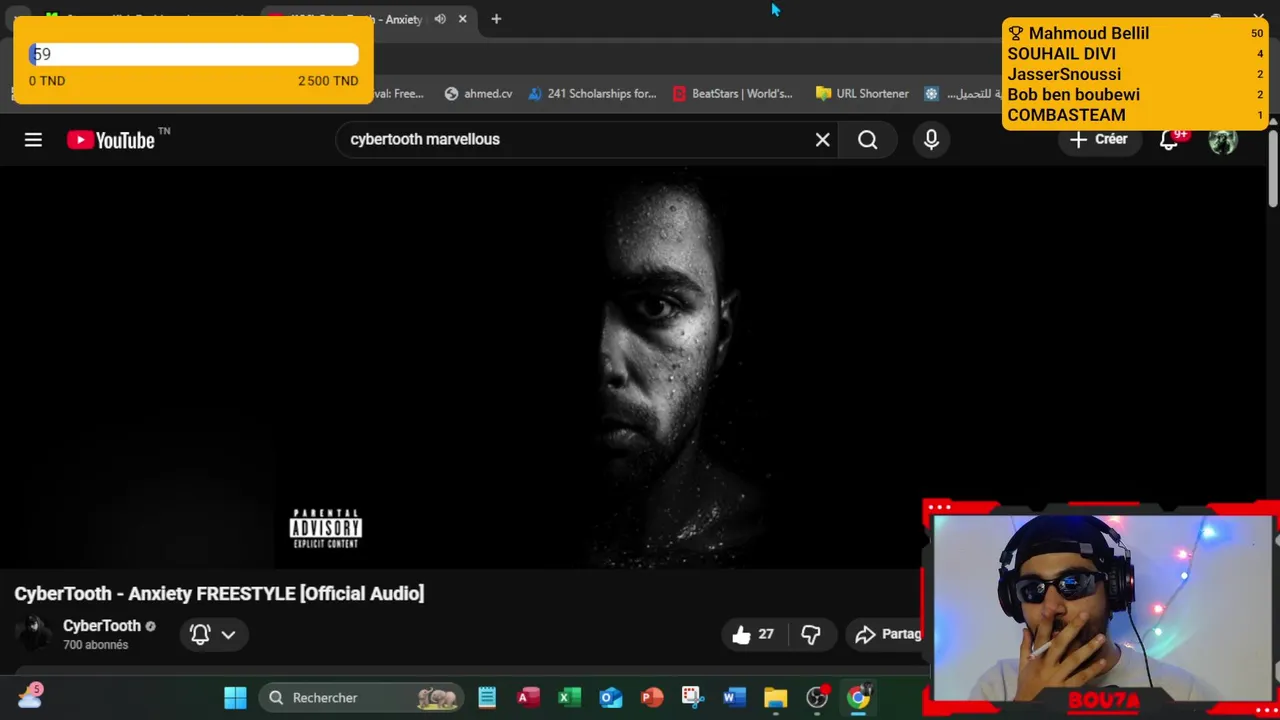Open Snipping Tool from taskbar

point(692,697)
